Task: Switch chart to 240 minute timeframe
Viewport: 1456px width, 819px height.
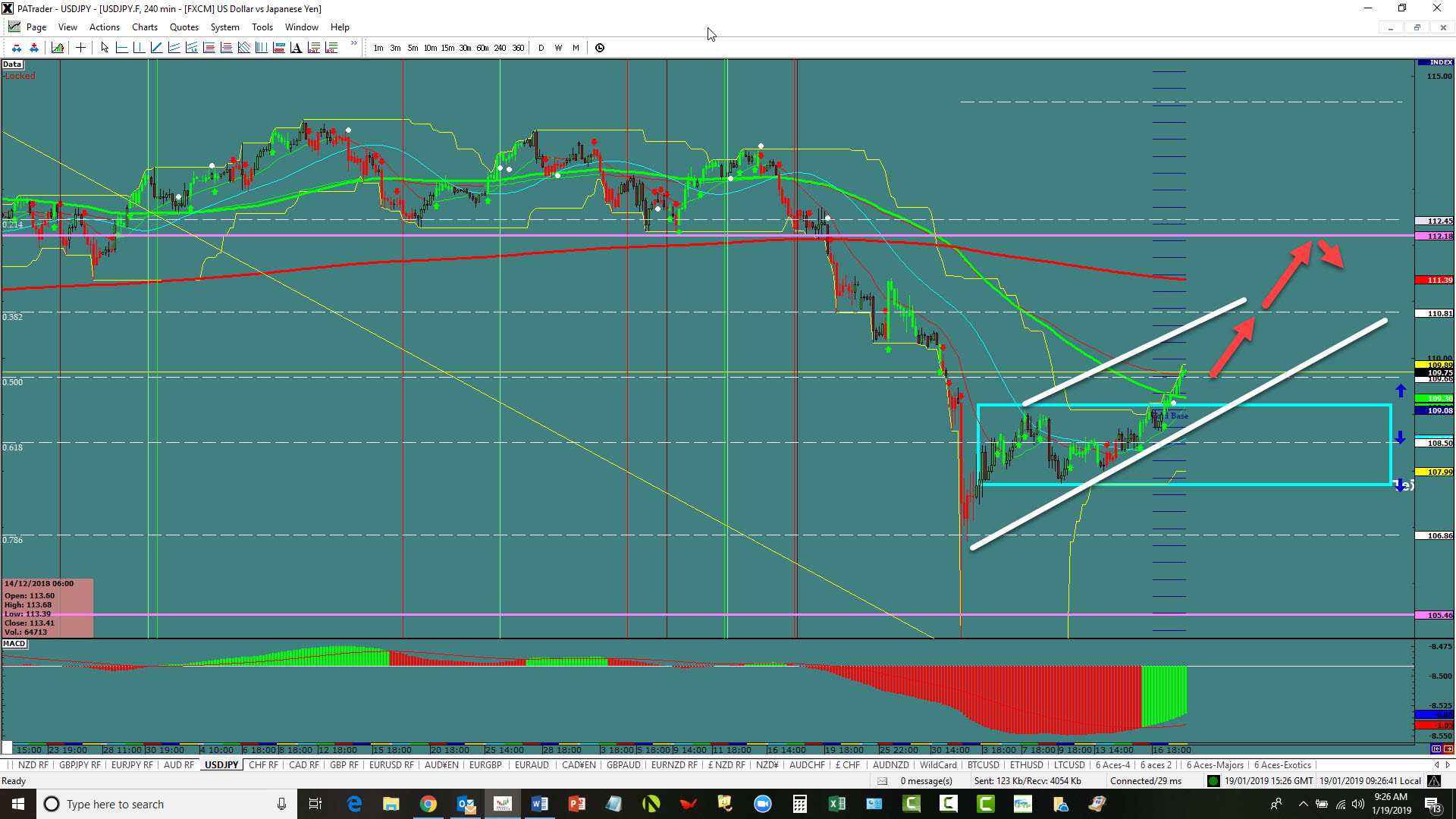Action: coord(500,48)
